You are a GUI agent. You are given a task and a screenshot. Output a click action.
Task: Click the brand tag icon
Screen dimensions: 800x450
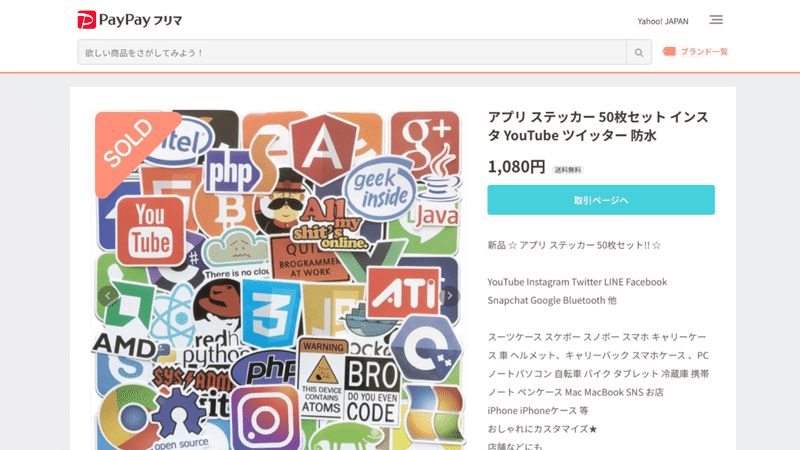pyautogui.click(x=669, y=52)
